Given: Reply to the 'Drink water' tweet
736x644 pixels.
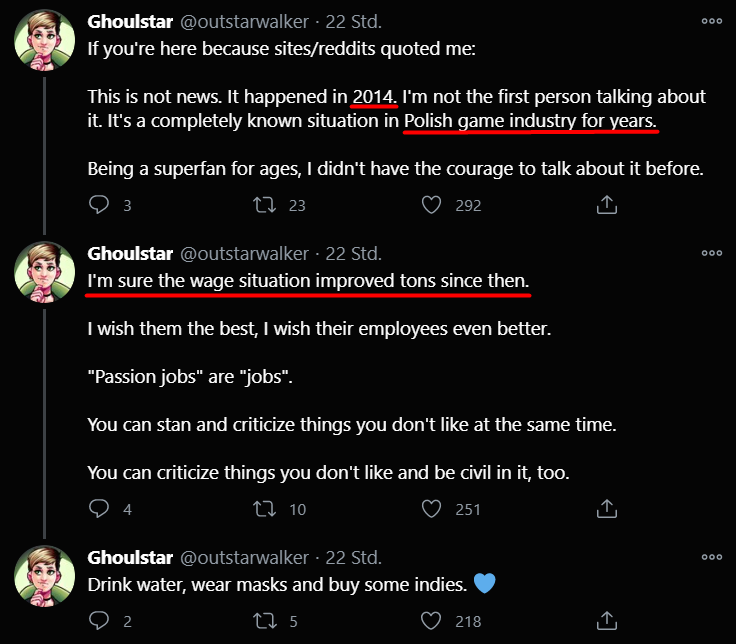Looking at the screenshot, I should click(x=99, y=621).
